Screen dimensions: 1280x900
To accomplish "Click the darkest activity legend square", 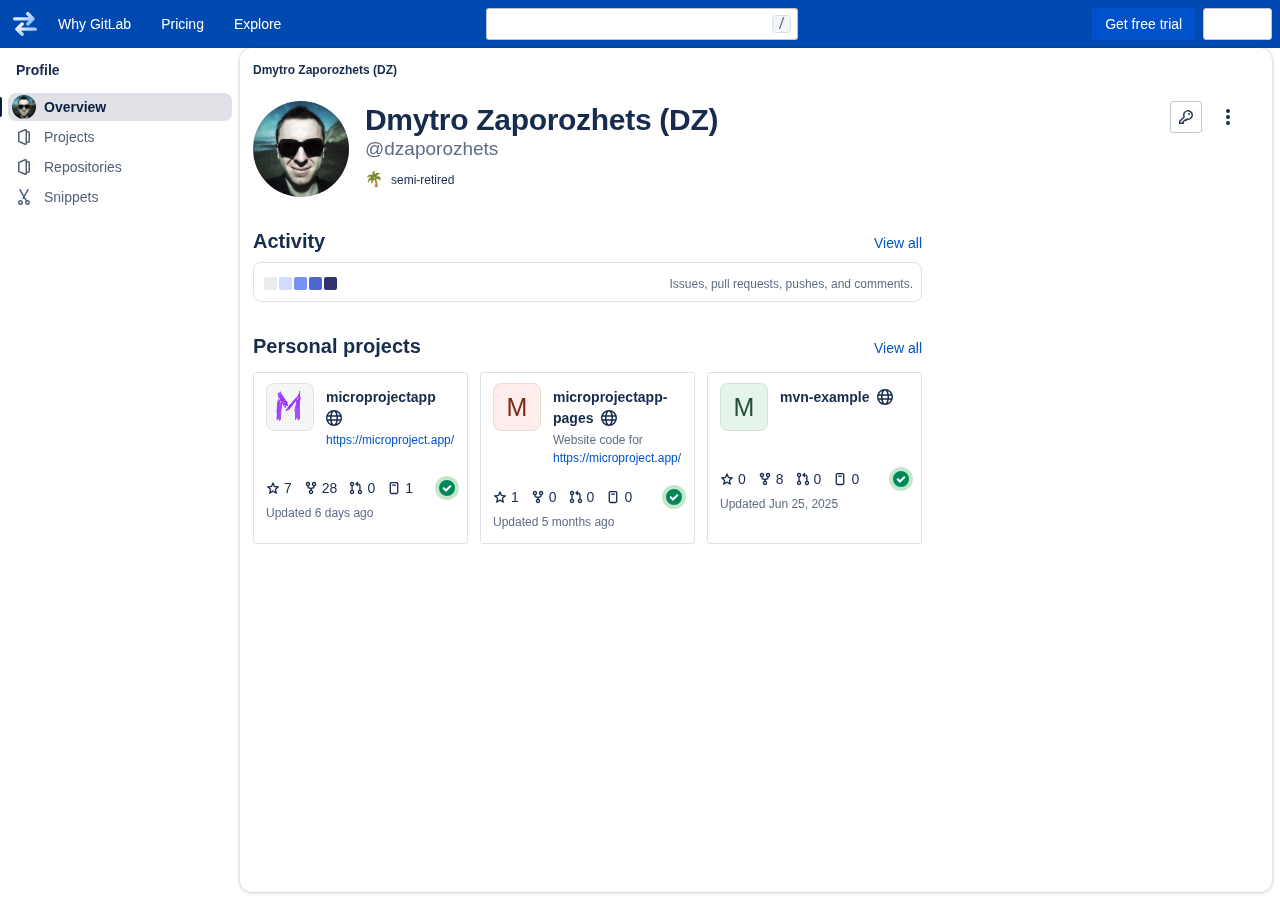I will [330, 284].
